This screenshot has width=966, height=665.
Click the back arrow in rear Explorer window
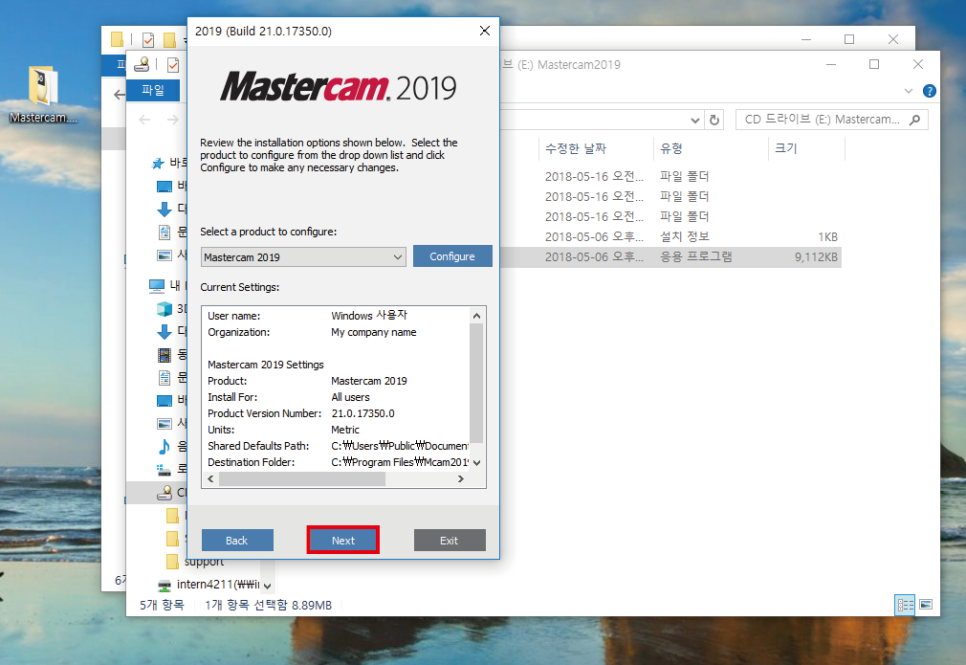(x=120, y=94)
